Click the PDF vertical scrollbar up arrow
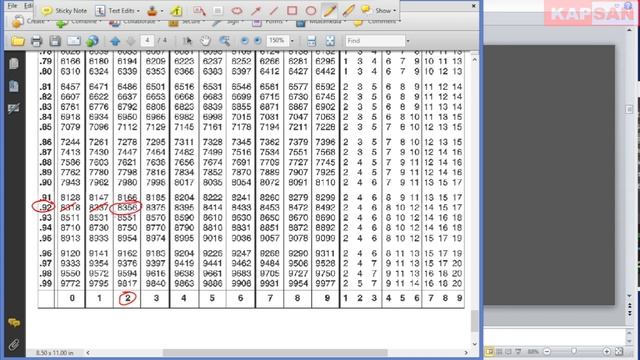The width and height of the screenshot is (640, 360). tap(474, 60)
